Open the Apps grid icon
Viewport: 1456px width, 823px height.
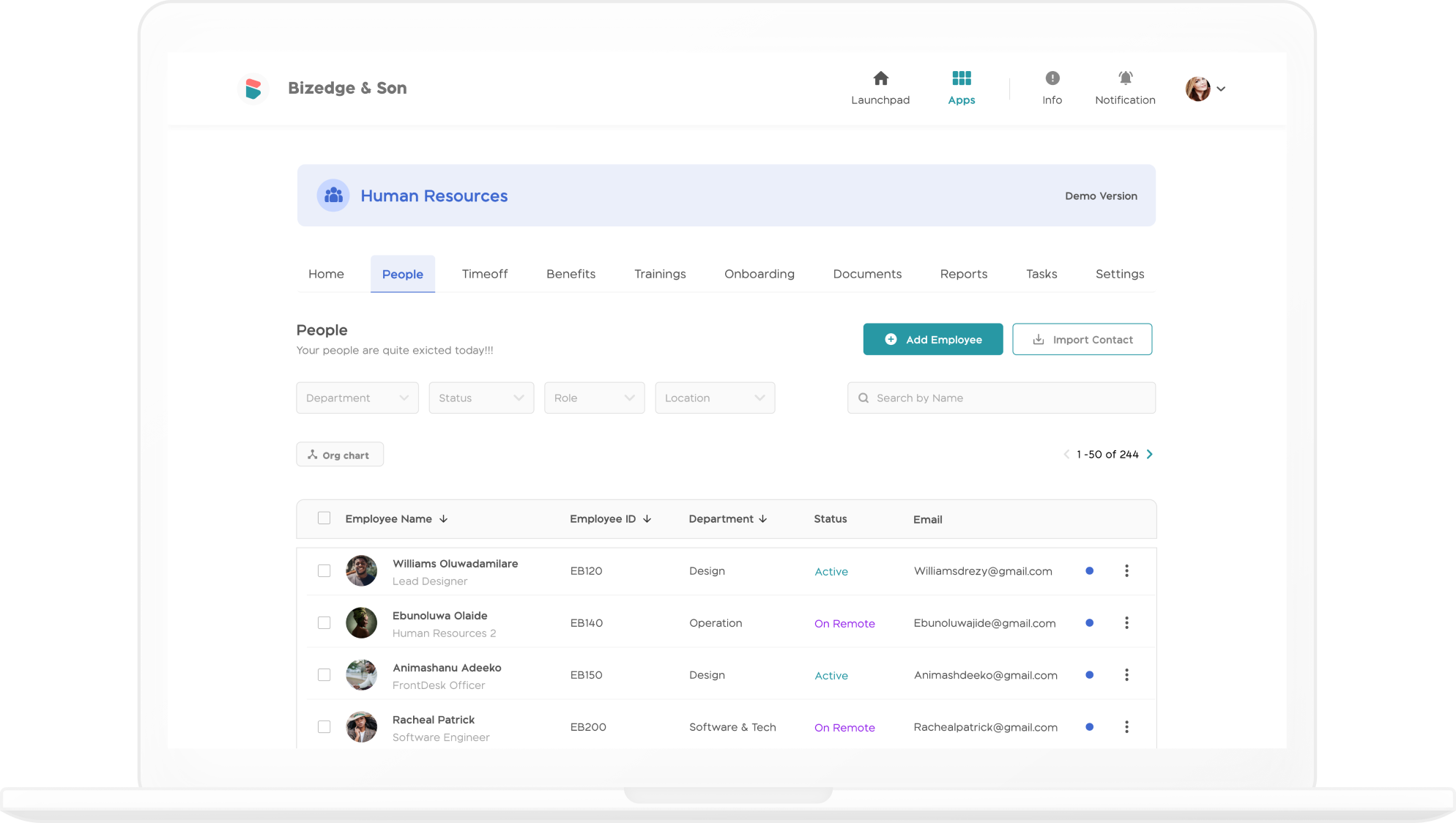click(961, 78)
